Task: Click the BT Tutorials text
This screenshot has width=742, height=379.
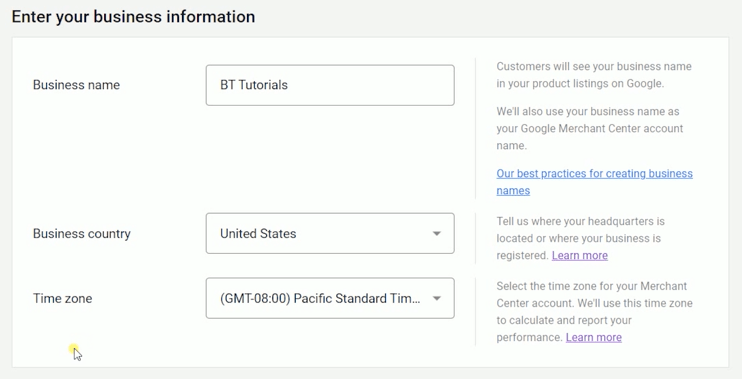Action: point(254,85)
